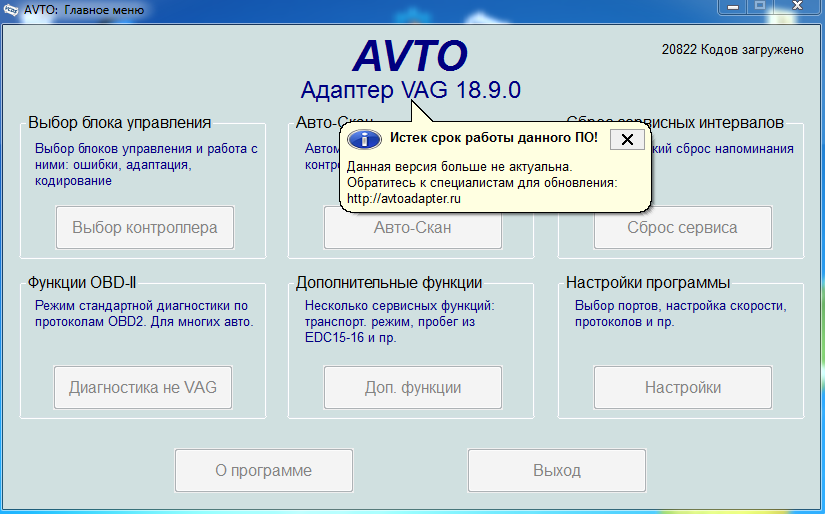This screenshot has width=825, height=514.
Task: Close the AVTO main menu window
Action: coord(798,7)
